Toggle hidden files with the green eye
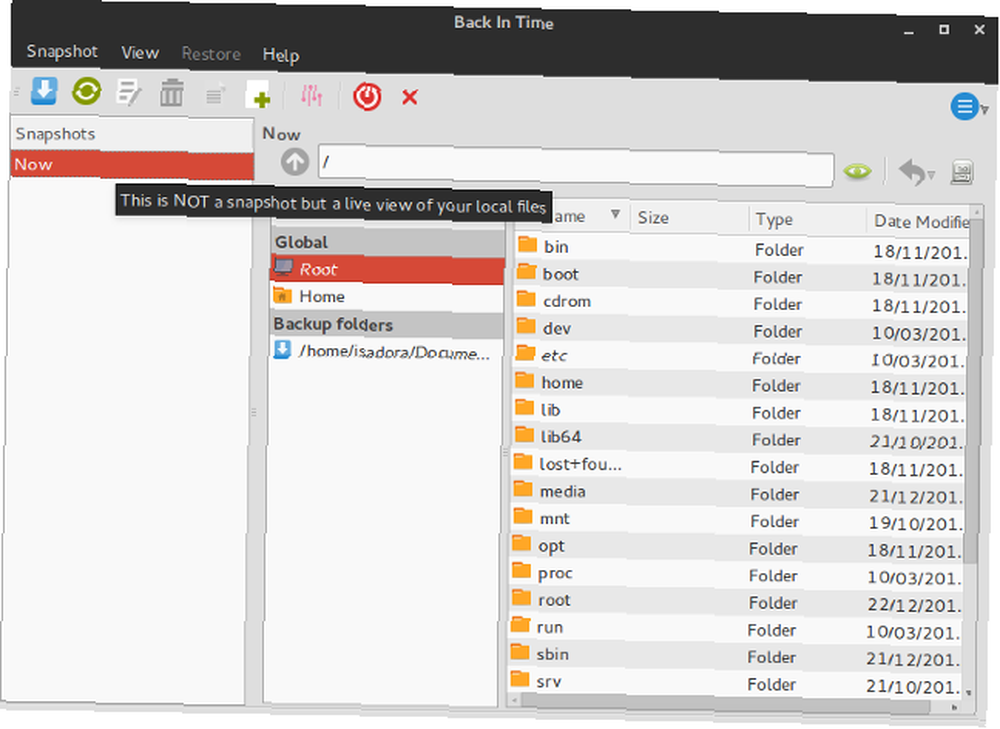1000x729 pixels. pos(857,171)
